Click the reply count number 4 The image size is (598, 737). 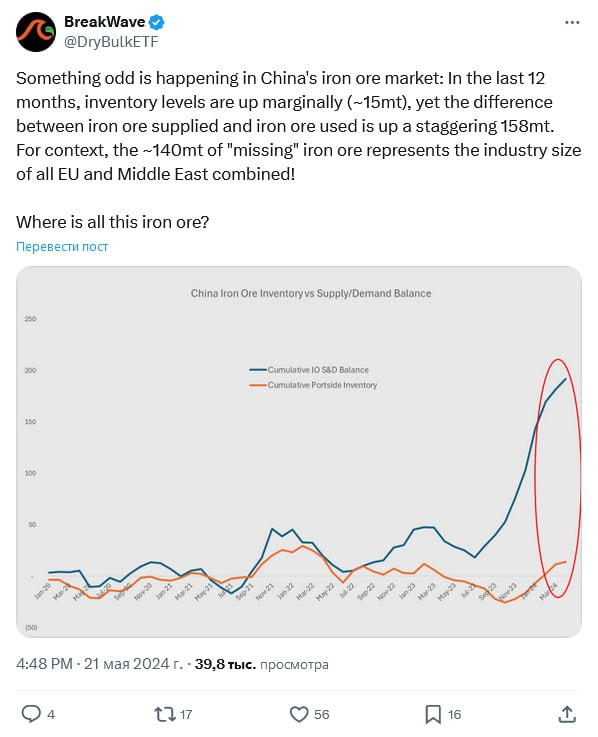coord(51,714)
